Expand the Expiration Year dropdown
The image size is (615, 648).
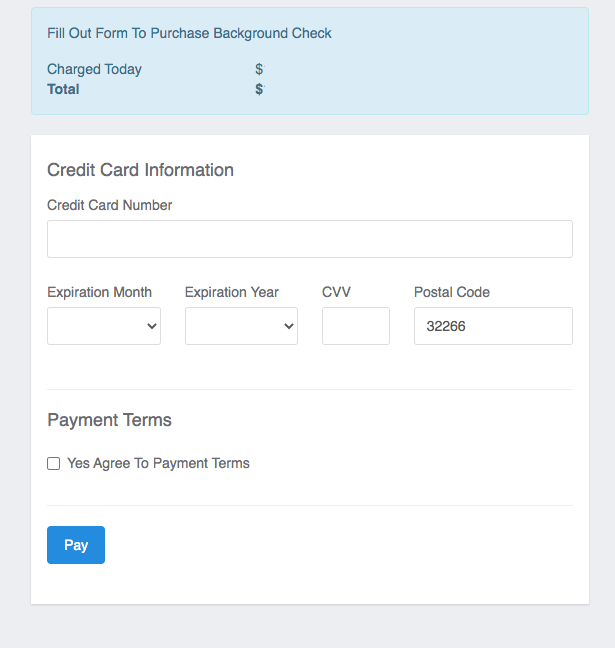click(241, 326)
